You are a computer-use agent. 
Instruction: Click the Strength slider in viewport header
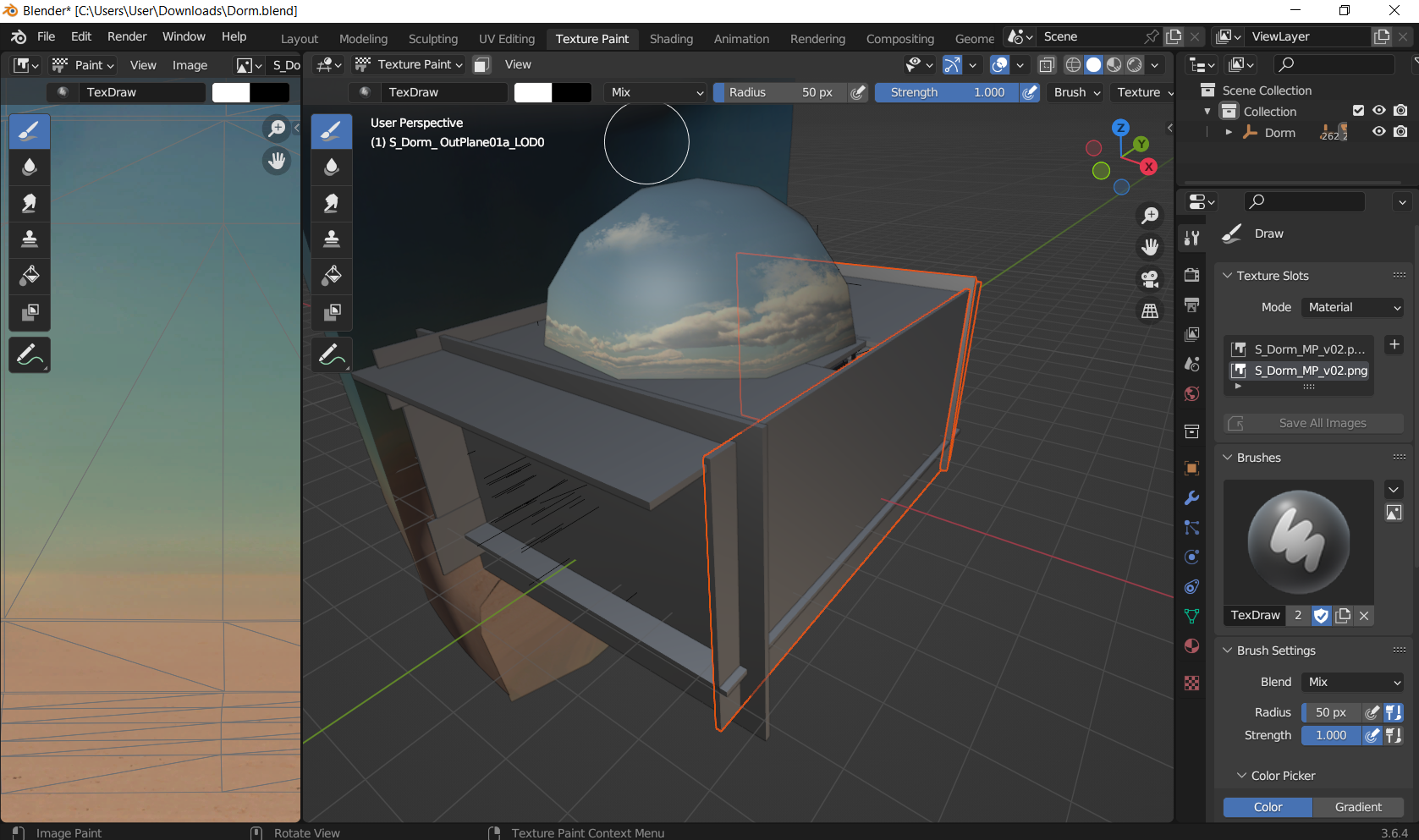[x=946, y=92]
